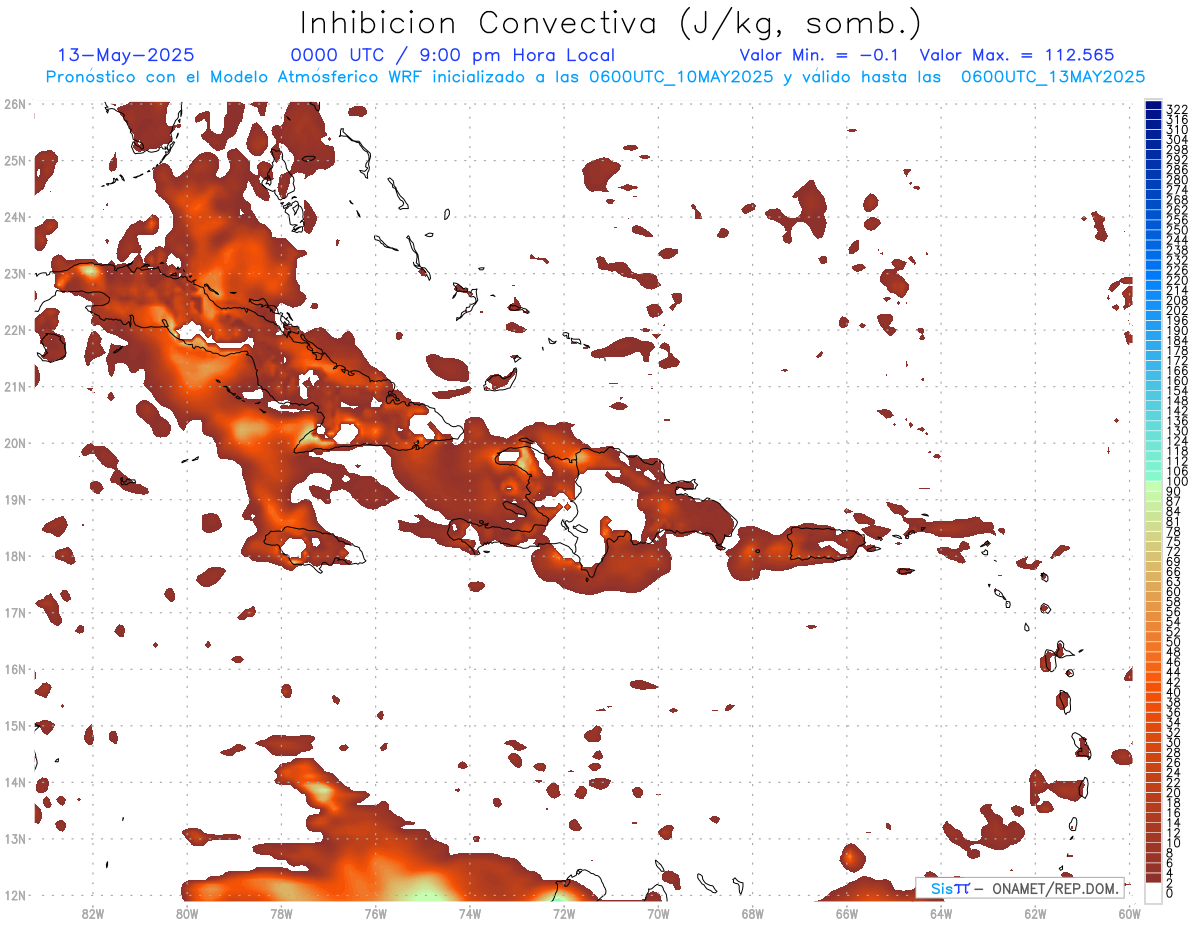Click the '78W' longitude label
This screenshot has width=1200, height=927.
[x=281, y=913]
